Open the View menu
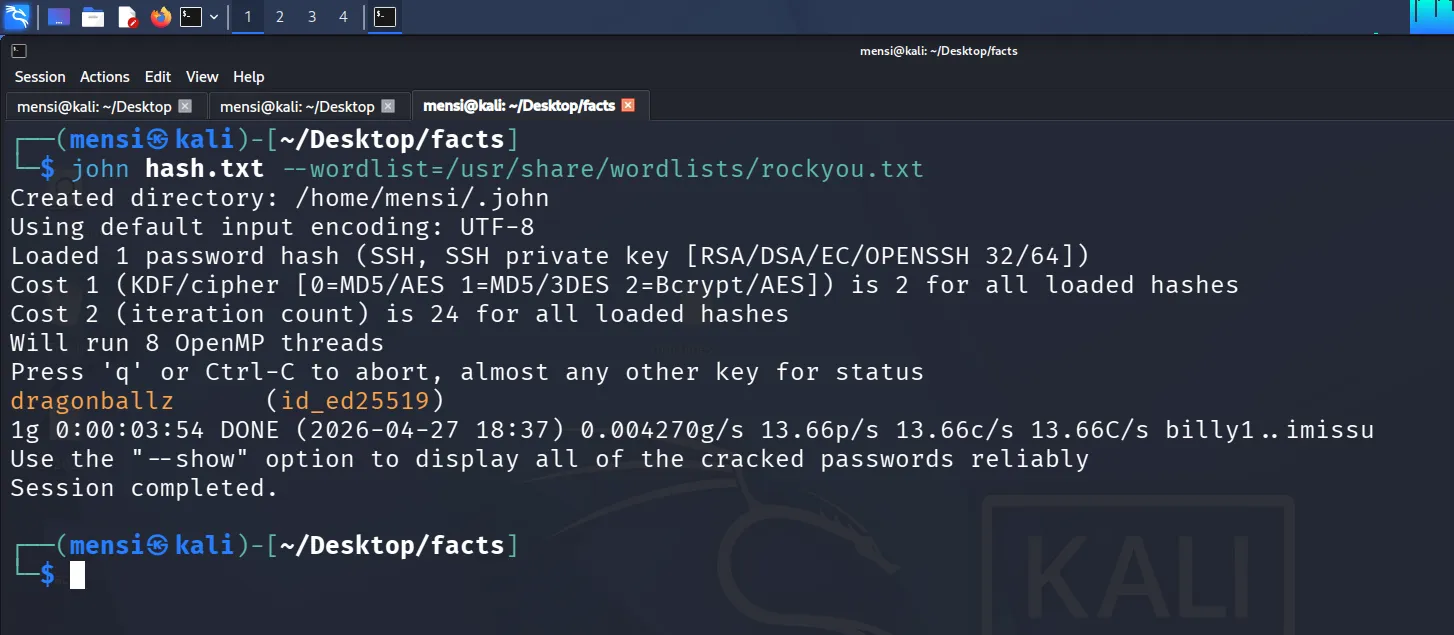 pyautogui.click(x=202, y=77)
